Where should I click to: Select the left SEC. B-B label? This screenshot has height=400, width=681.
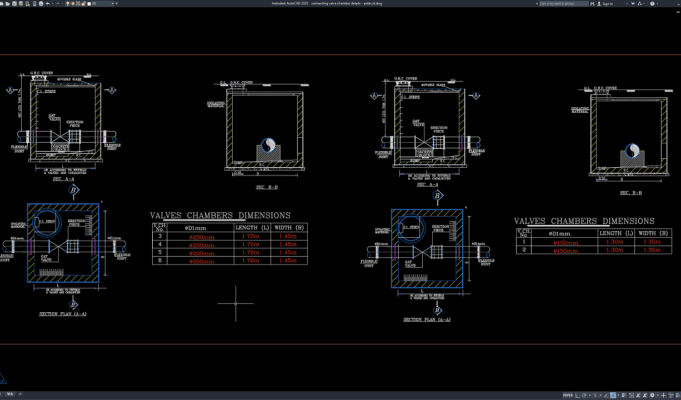point(267,187)
